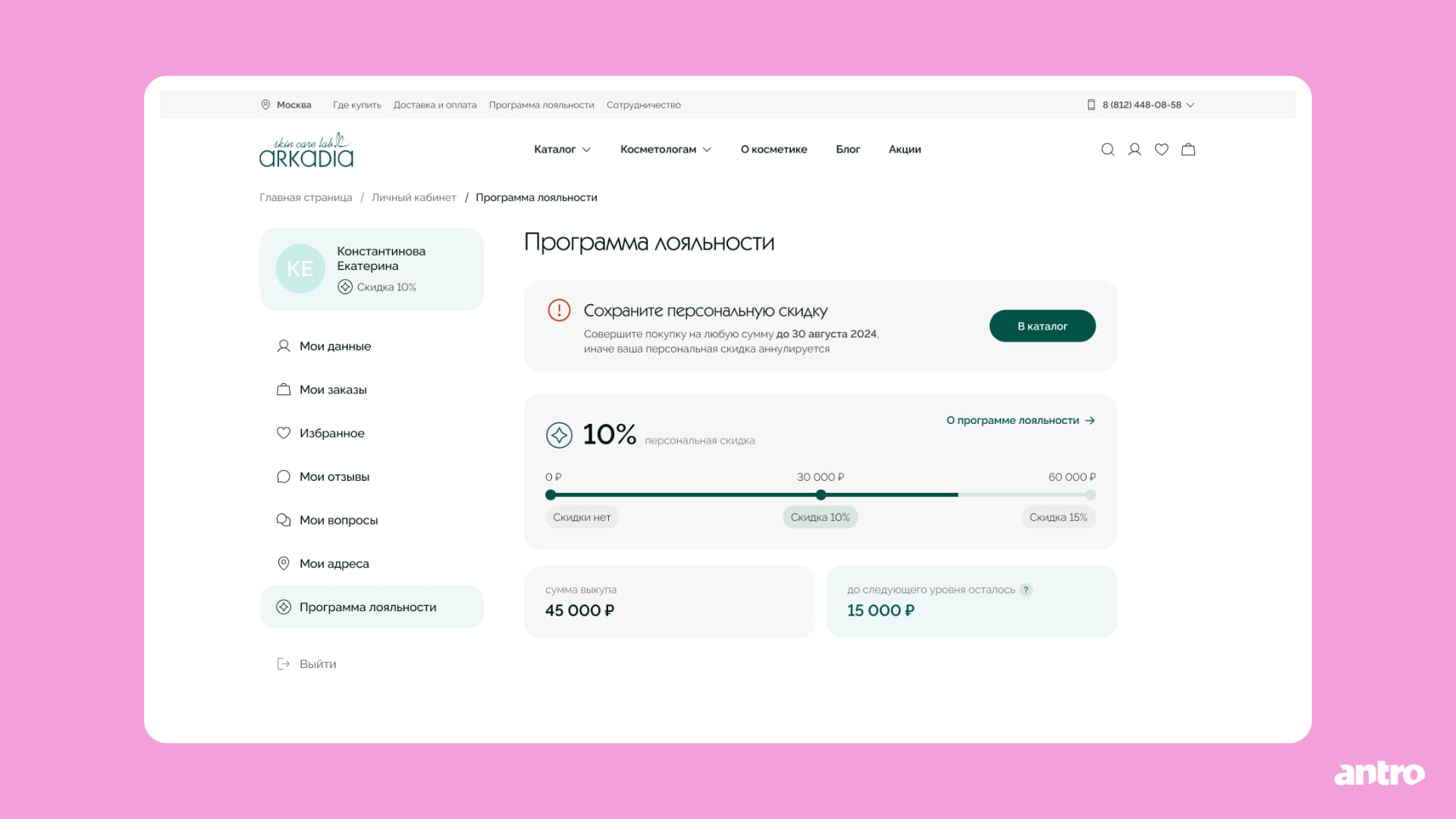
Task: Click the 30 000 ₽ marker on progress bar
Action: tap(821, 495)
